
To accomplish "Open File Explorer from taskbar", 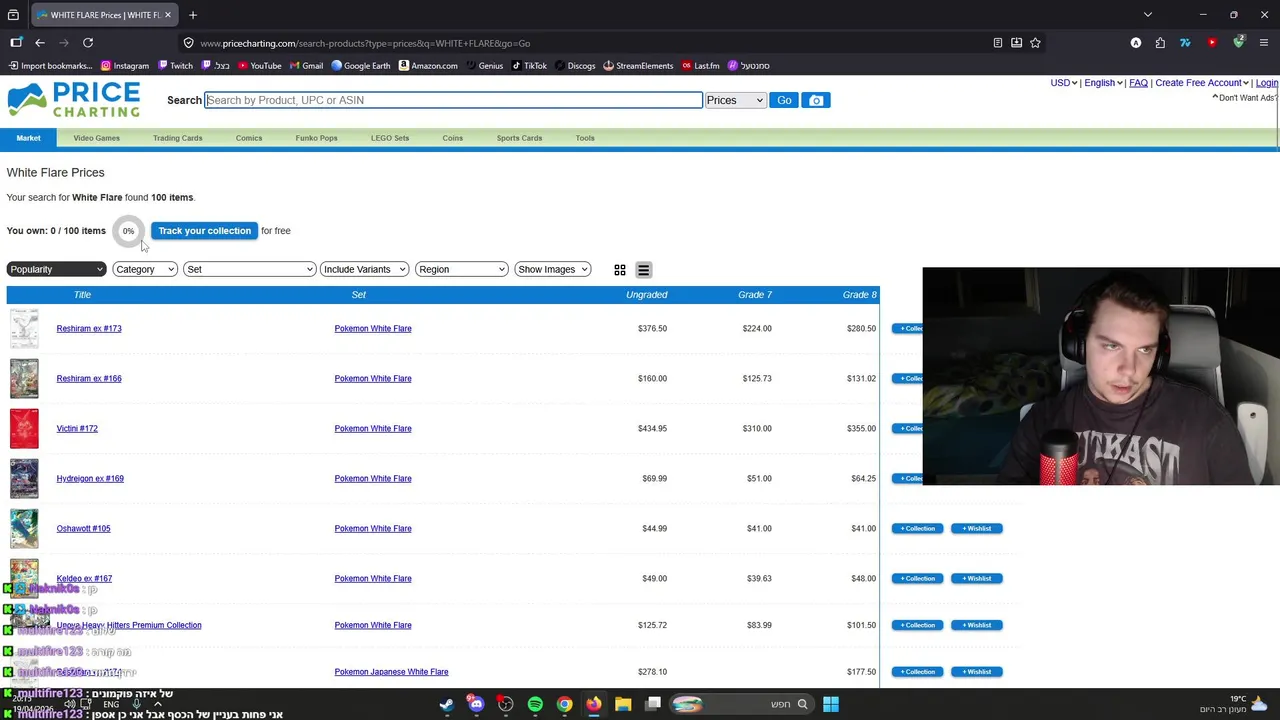I will click(x=623, y=704).
